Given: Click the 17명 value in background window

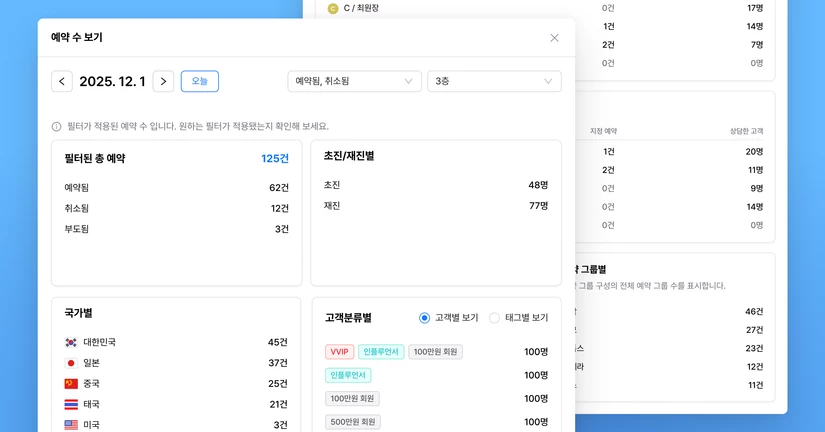Looking at the screenshot, I should (x=755, y=8).
